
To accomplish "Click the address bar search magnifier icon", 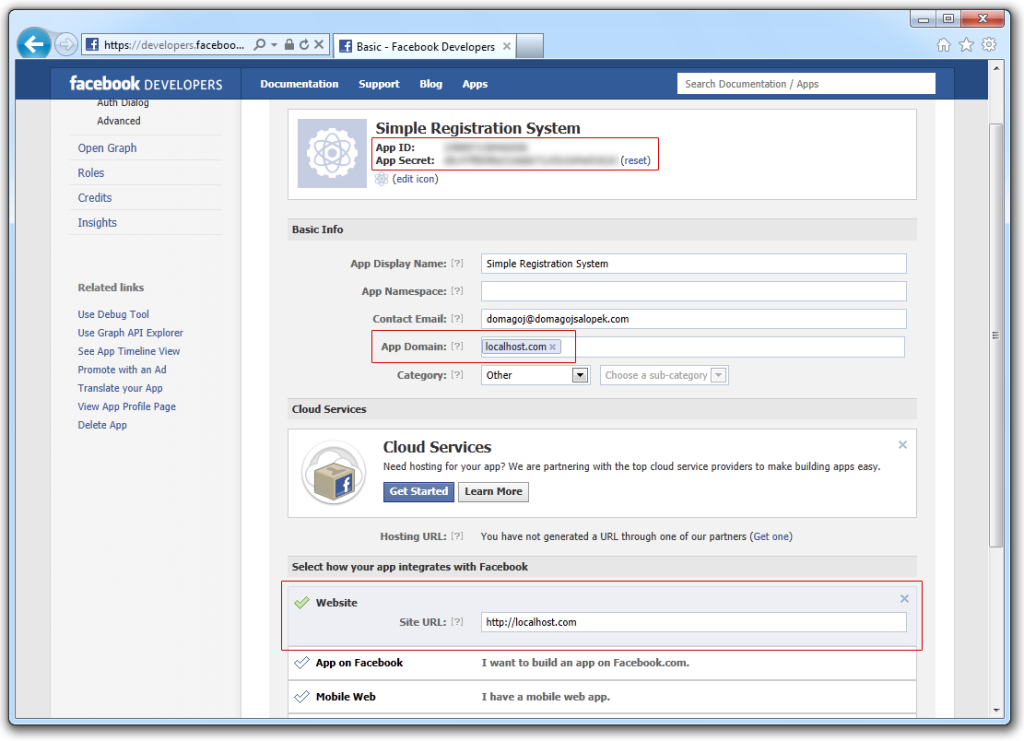I will (259, 44).
